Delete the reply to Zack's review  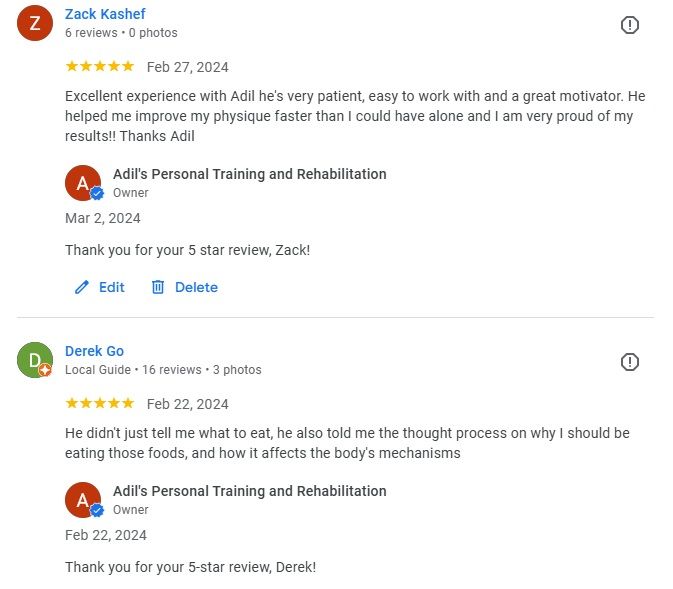(195, 287)
